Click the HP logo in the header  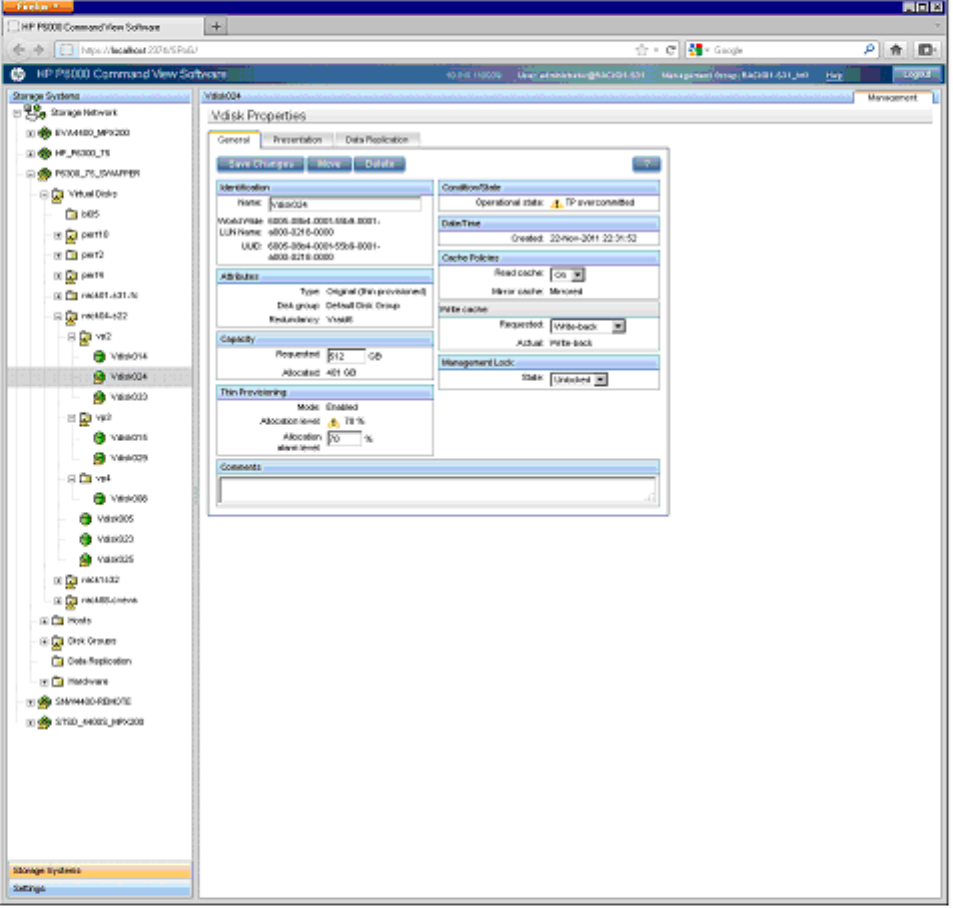point(18,74)
